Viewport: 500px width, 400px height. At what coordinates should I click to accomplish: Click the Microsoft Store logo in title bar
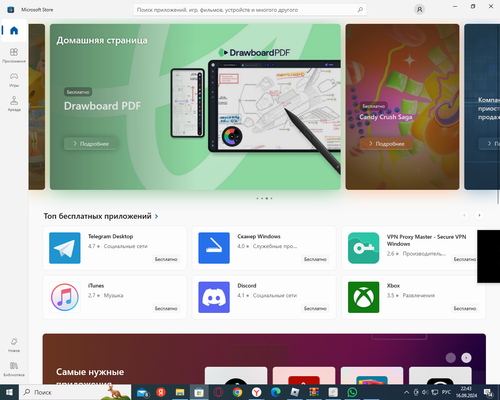[x=11, y=10]
